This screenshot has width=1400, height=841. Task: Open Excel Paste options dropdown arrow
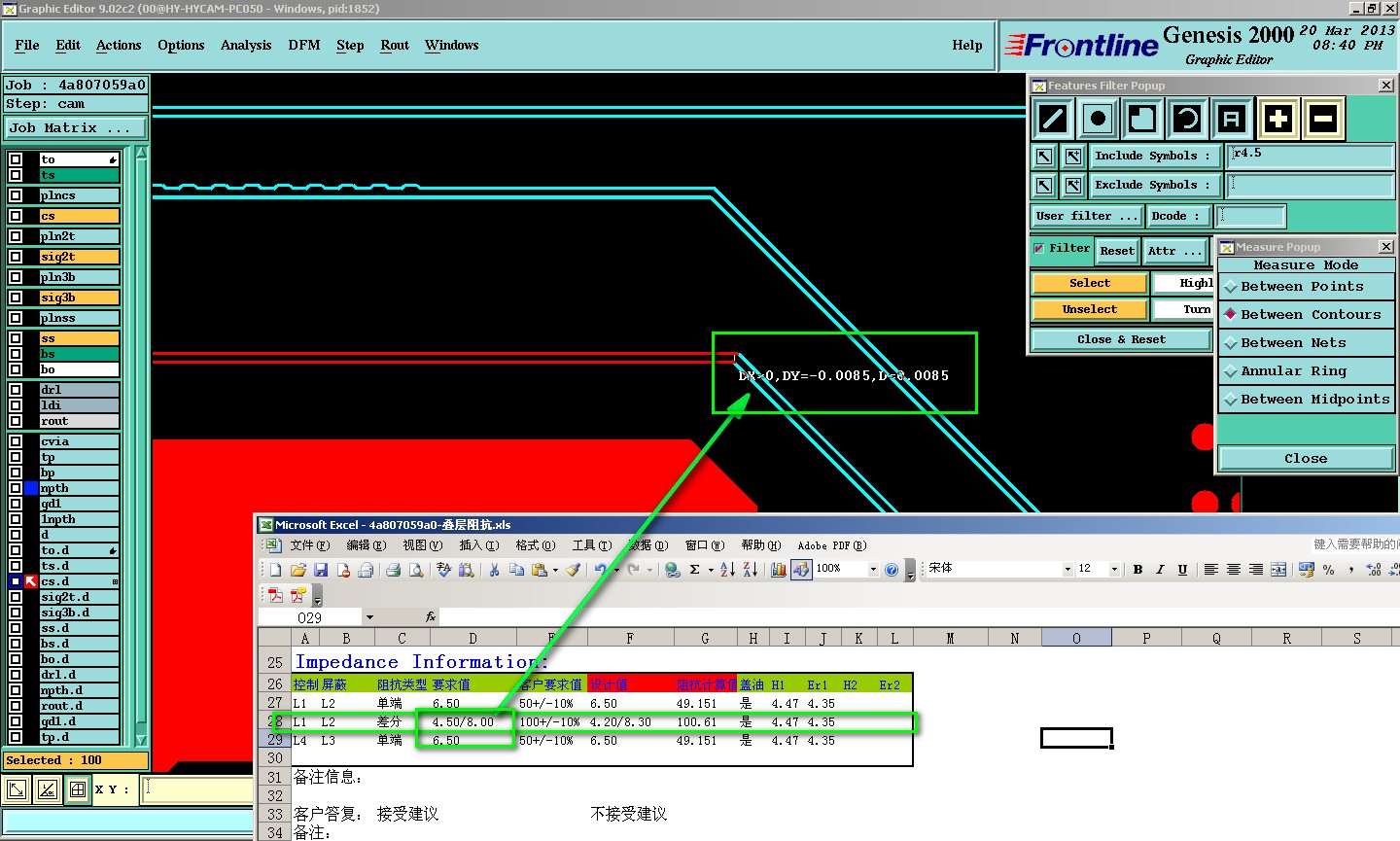coord(555,571)
